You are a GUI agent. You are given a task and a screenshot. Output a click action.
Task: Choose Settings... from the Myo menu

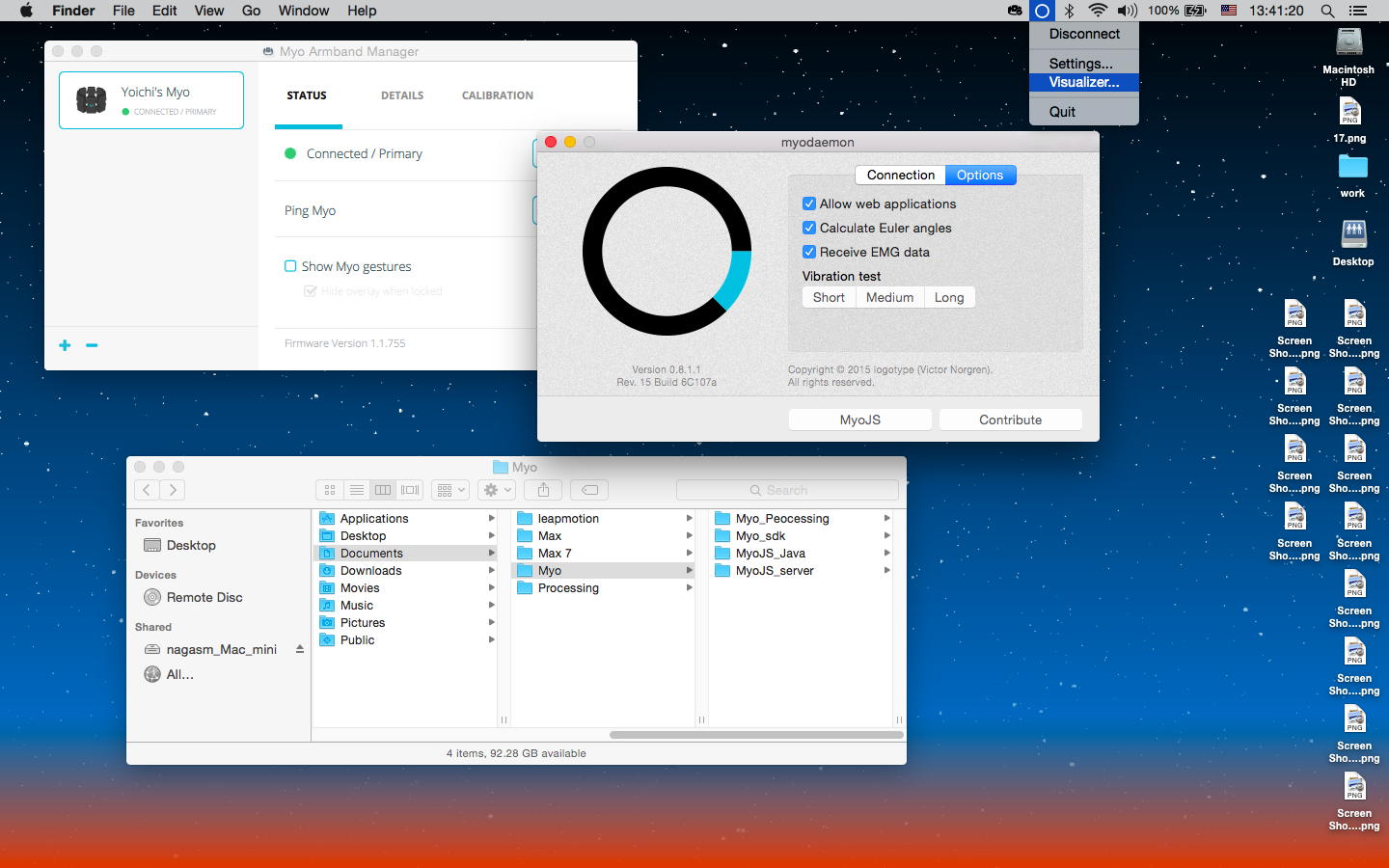[1084, 64]
